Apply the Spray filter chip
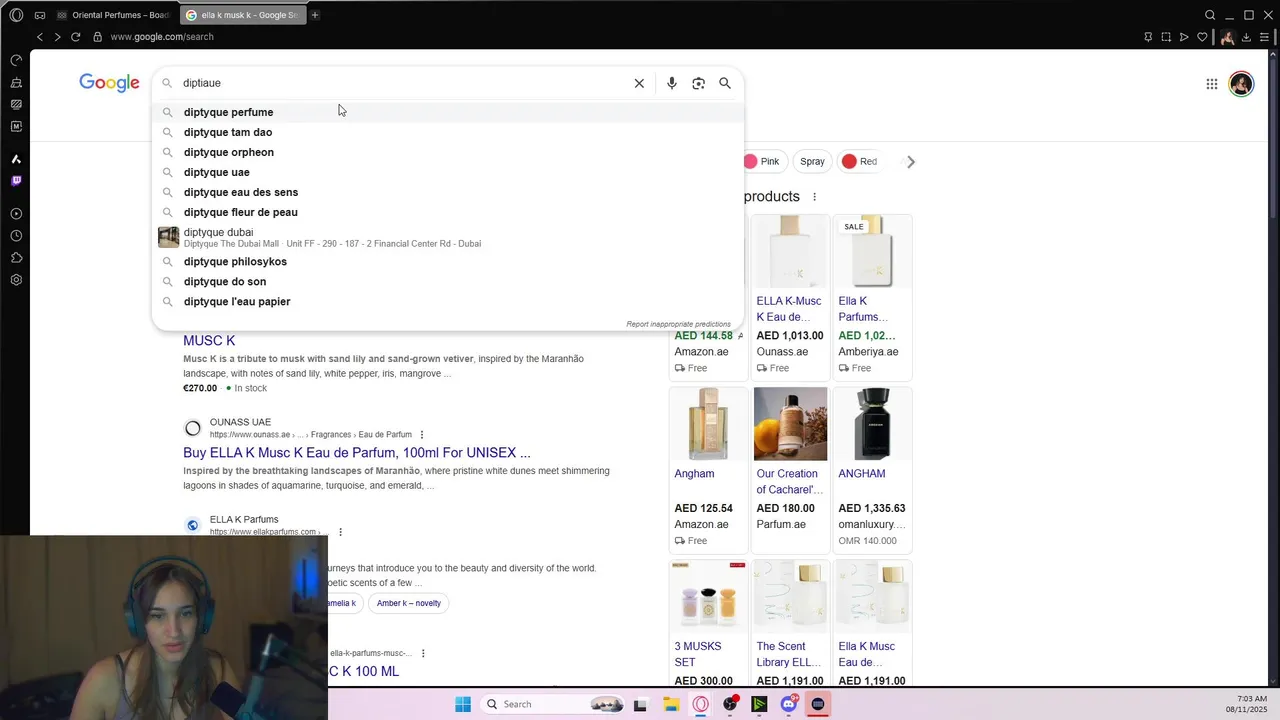Image resolution: width=1280 pixels, height=720 pixels. 812,161
